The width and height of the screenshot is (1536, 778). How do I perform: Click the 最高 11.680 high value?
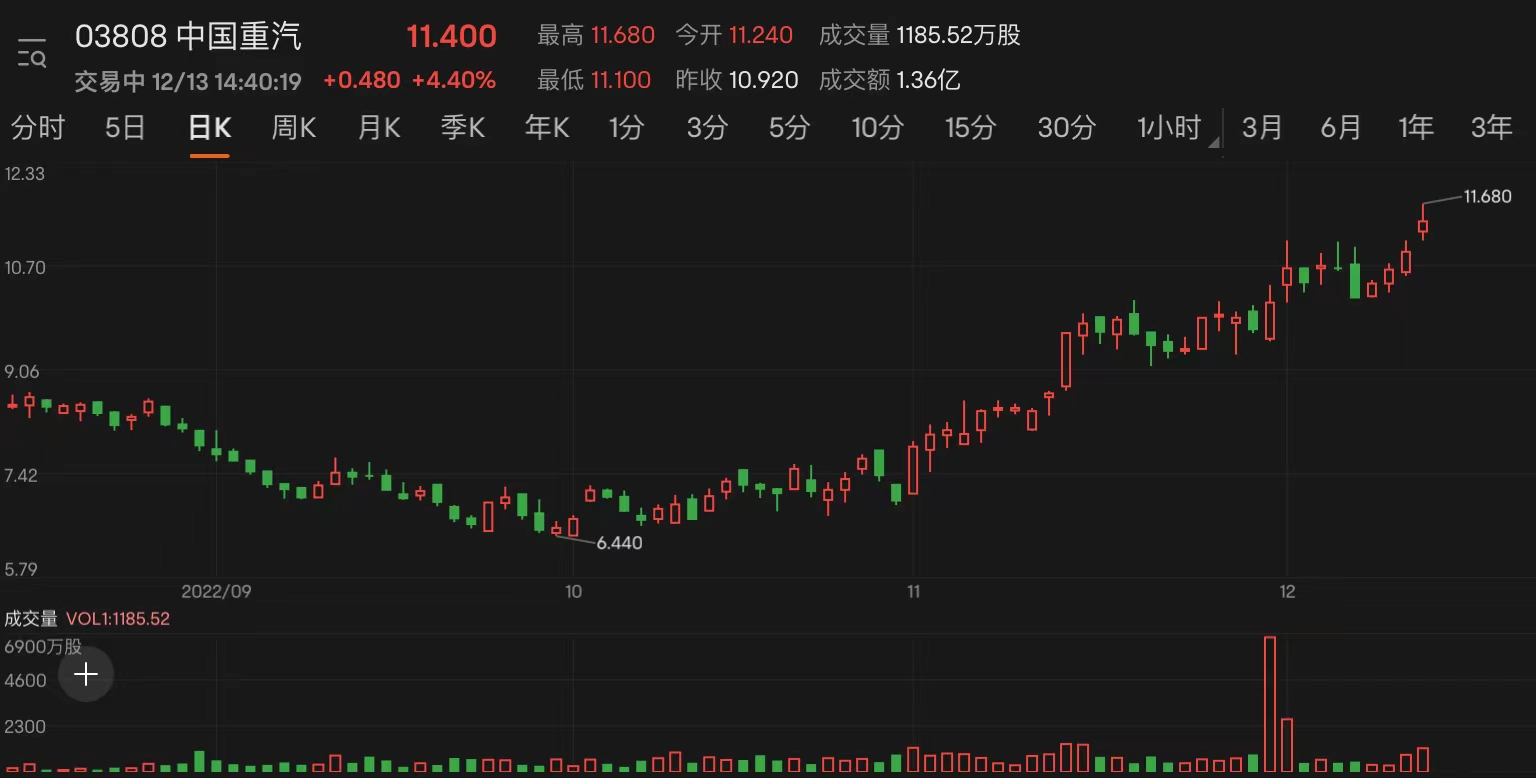click(x=596, y=36)
